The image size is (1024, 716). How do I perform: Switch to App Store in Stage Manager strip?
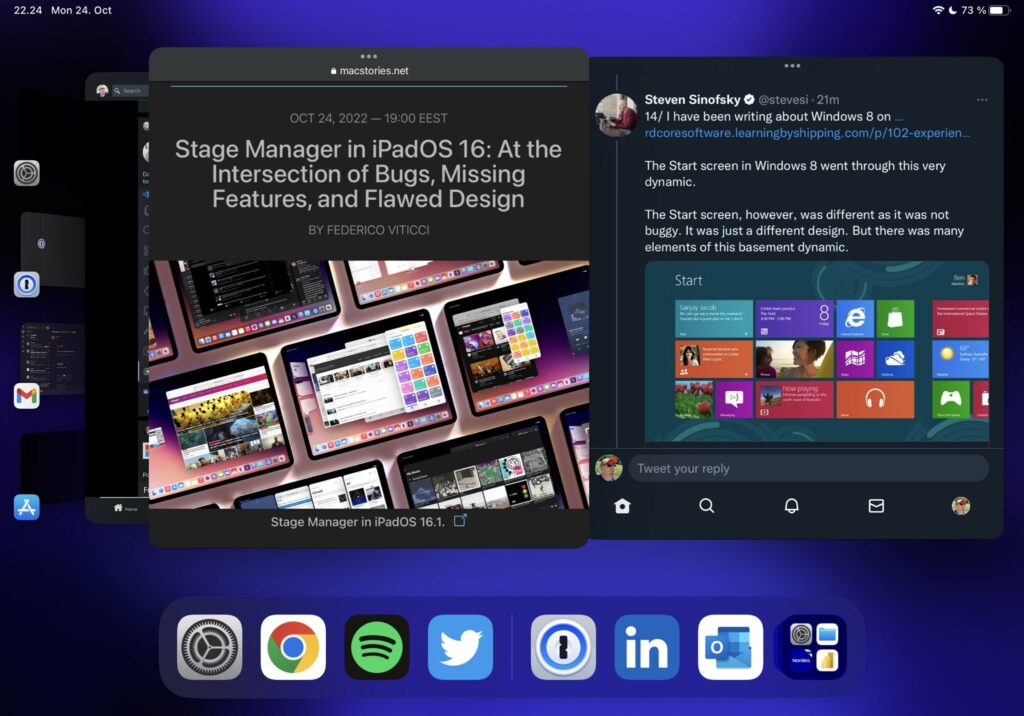(x=27, y=507)
